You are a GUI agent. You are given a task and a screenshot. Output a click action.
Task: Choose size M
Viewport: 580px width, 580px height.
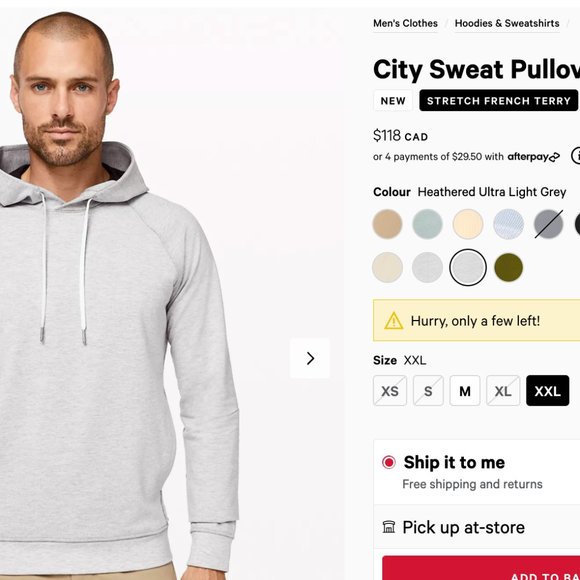[465, 391]
